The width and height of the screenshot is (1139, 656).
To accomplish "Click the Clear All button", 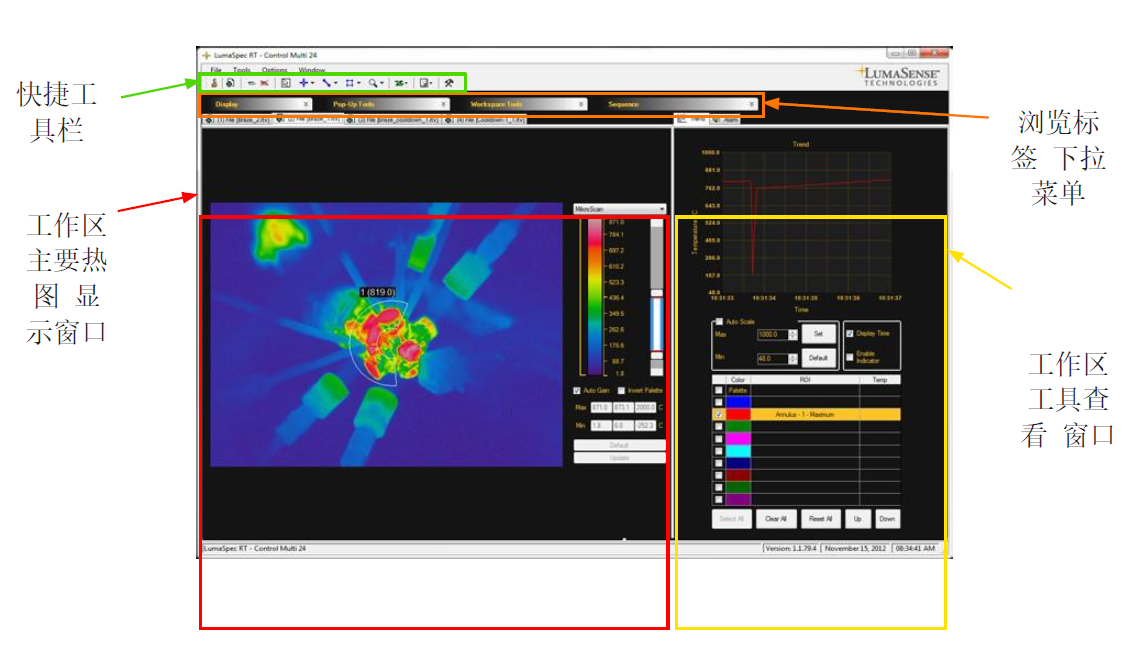I will coord(776,519).
